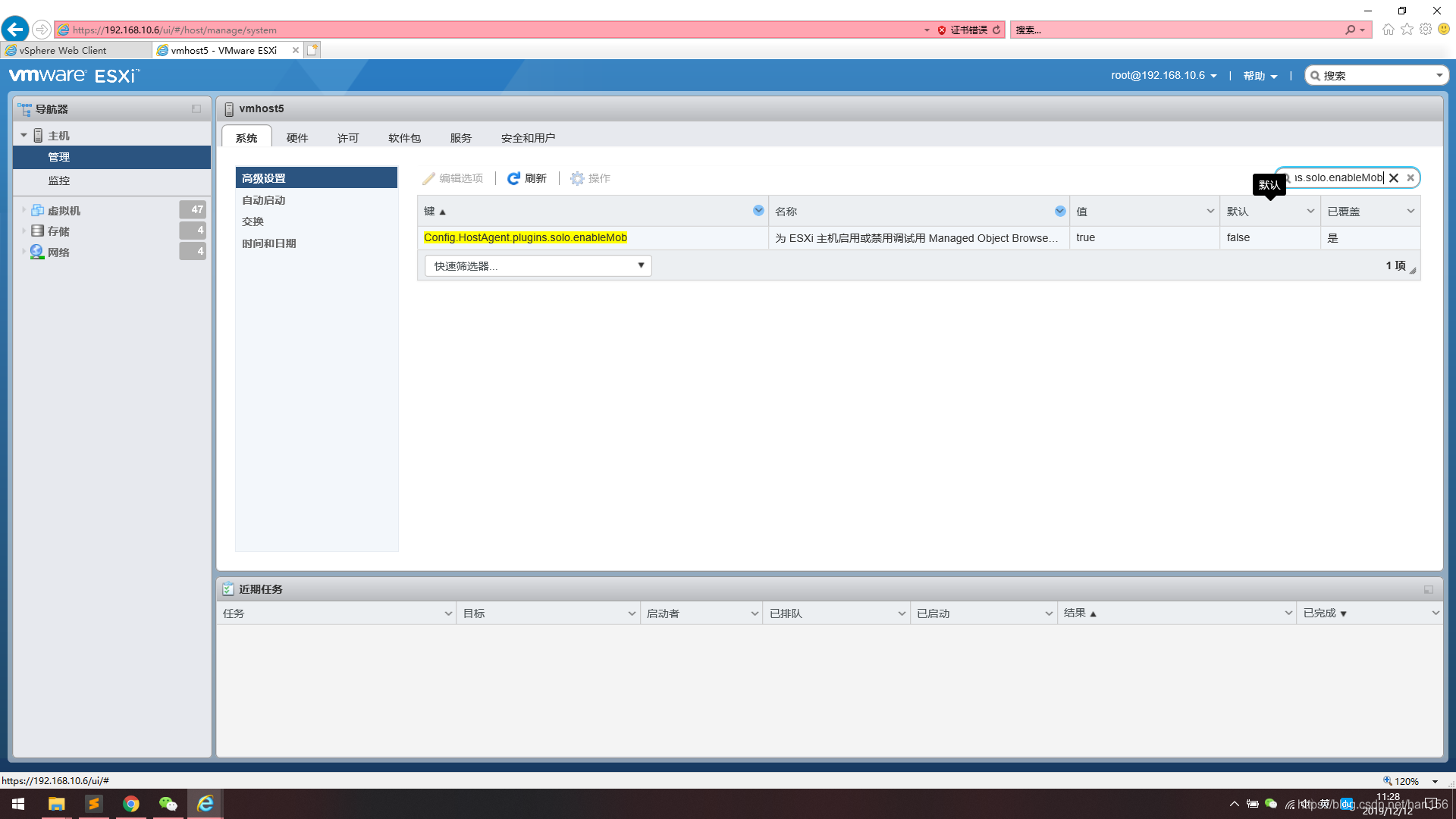Image resolution: width=1456 pixels, height=819 pixels.
Task: Expand the global search dropdown arrow
Action: tap(1439, 75)
